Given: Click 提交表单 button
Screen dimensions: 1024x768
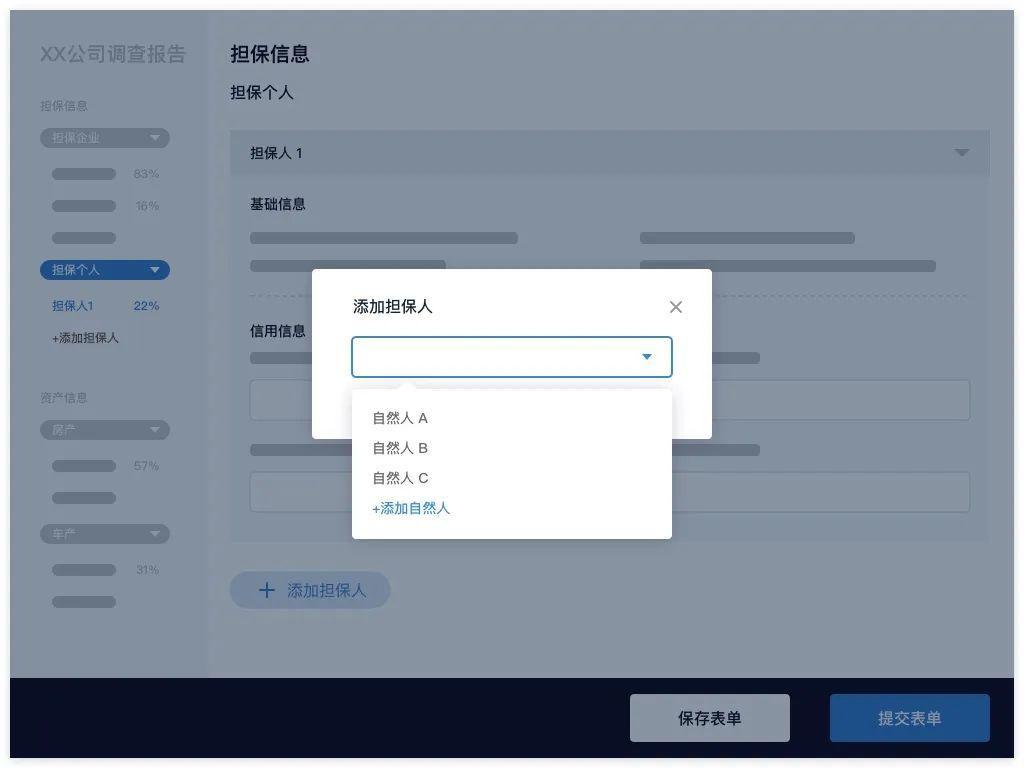Looking at the screenshot, I should 909,718.
